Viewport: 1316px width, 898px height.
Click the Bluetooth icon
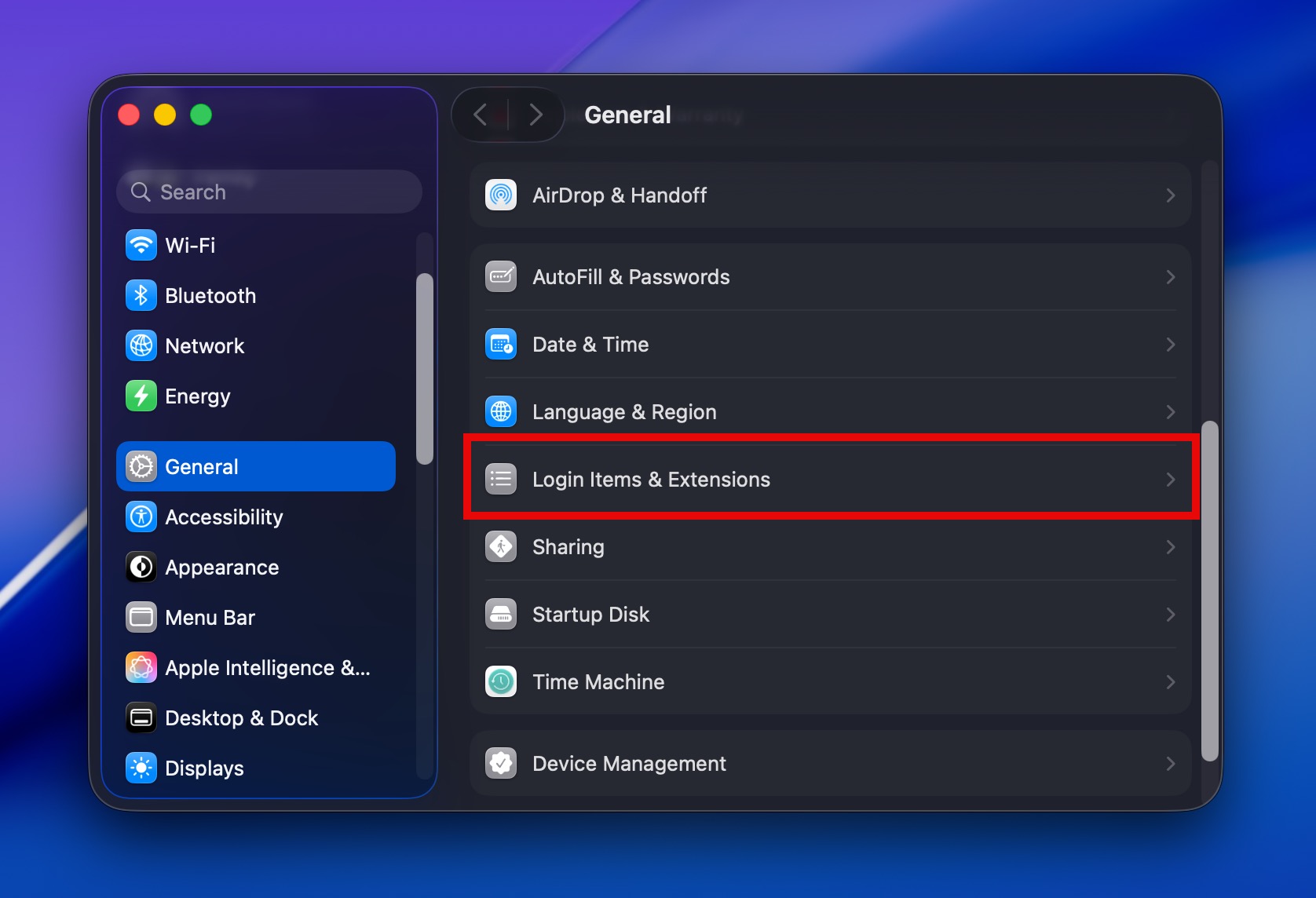[141, 295]
